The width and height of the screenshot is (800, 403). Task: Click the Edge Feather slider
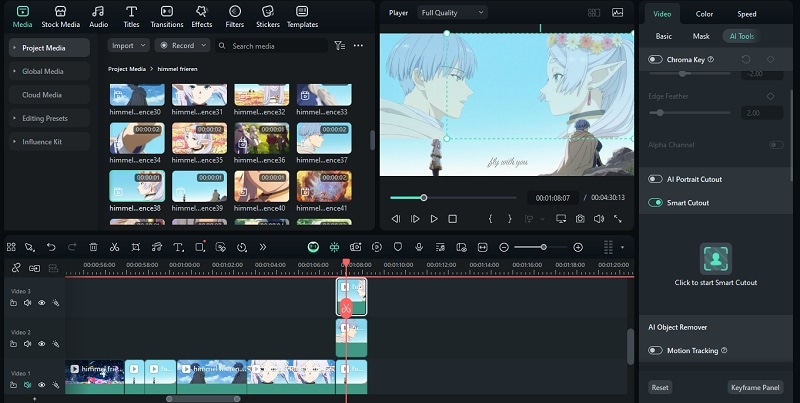(x=690, y=113)
